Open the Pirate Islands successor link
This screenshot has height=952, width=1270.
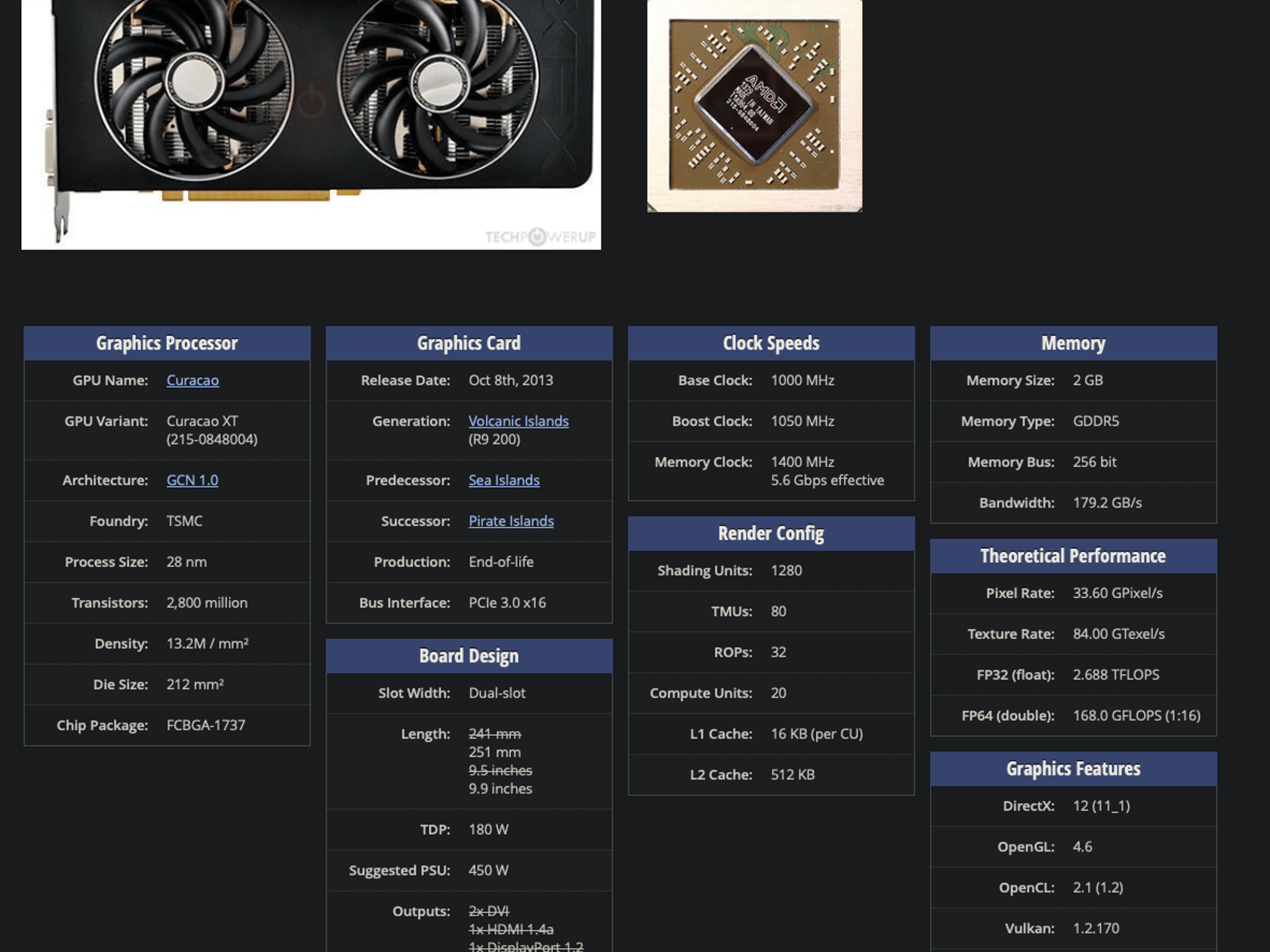click(511, 521)
